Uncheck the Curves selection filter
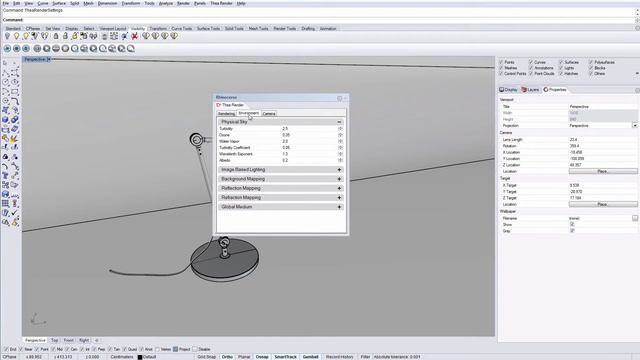The image size is (640, 360). [x=531, y=62]
